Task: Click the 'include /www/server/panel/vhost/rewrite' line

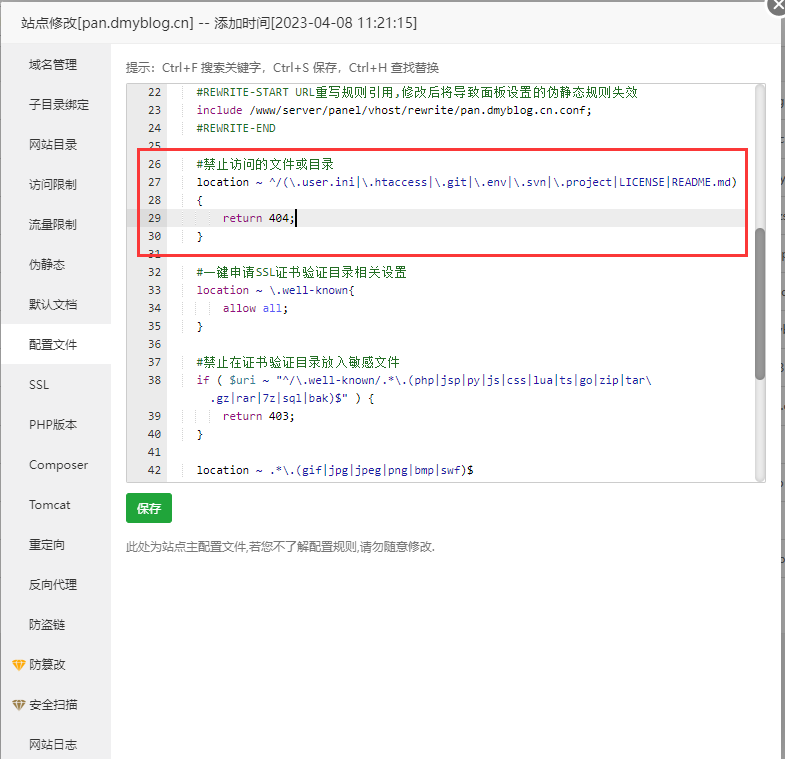Action: 394,110
